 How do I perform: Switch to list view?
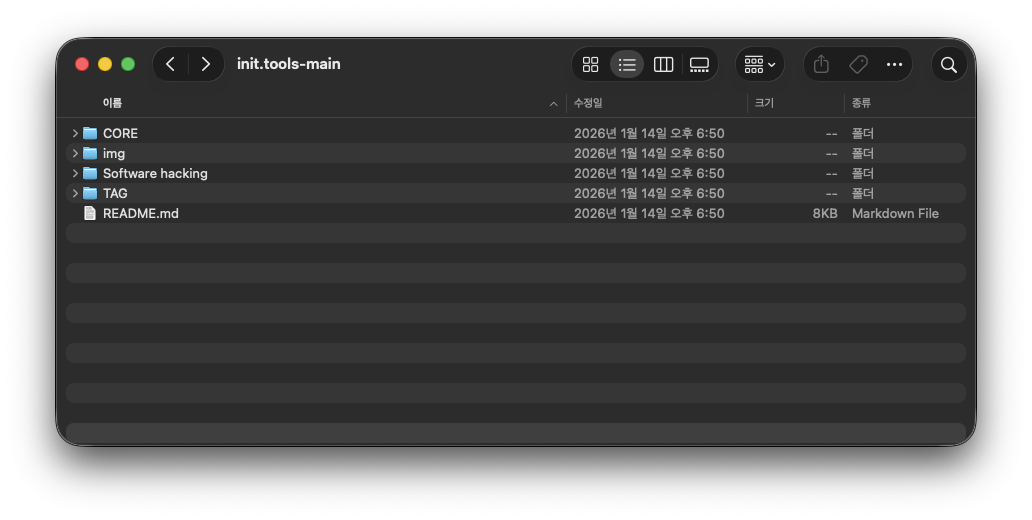[x=627, y=64]
